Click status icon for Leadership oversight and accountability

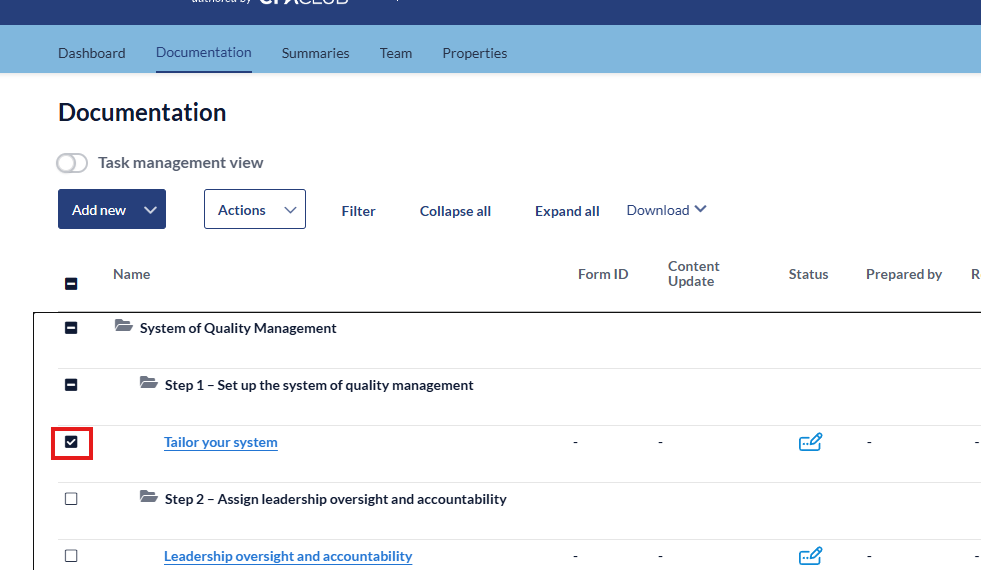(x=810, y=556)
